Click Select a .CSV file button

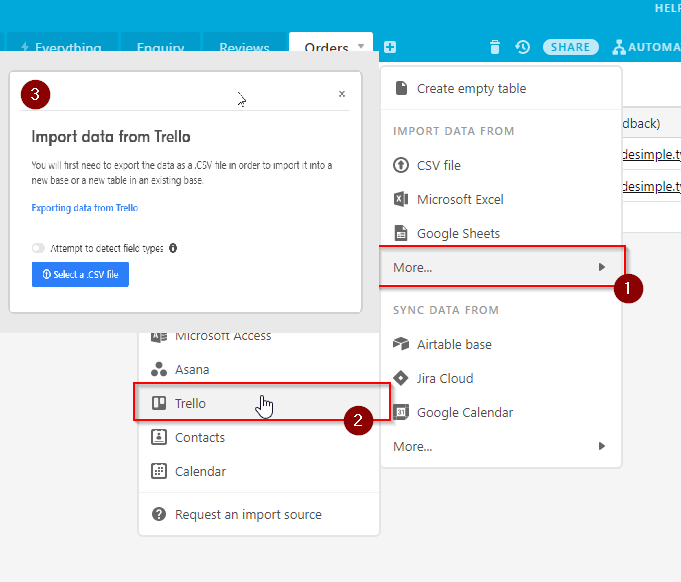click(80, 274)
